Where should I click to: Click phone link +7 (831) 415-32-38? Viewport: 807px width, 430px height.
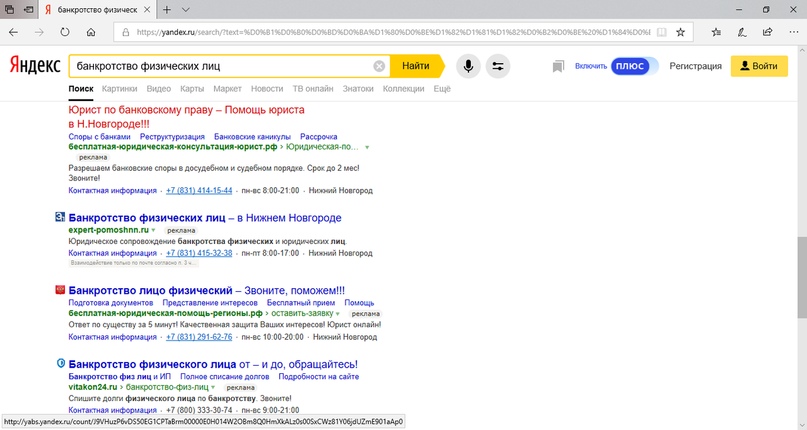(199, 253)
